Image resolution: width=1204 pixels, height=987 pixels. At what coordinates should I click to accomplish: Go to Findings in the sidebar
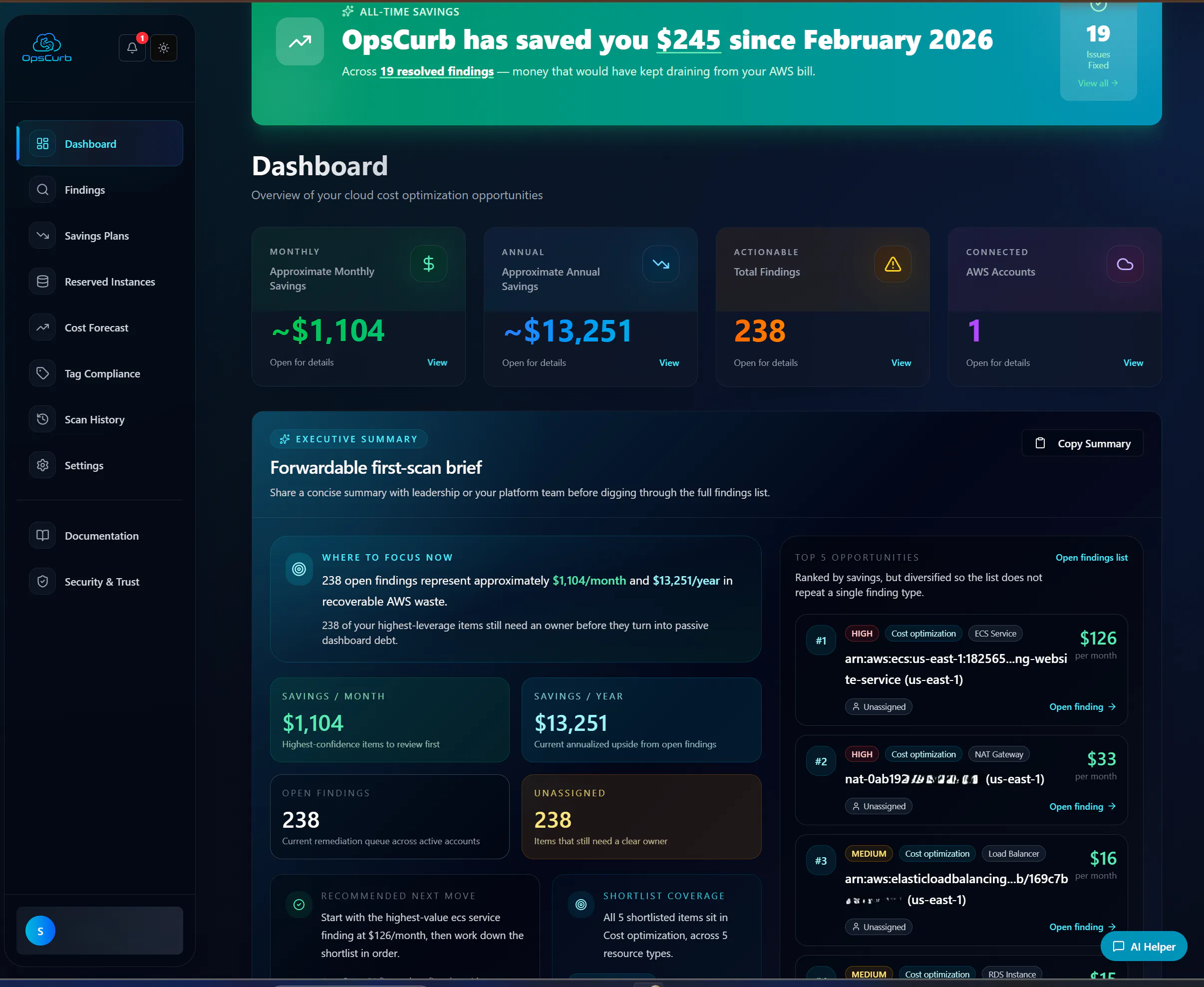coord(100,189)
